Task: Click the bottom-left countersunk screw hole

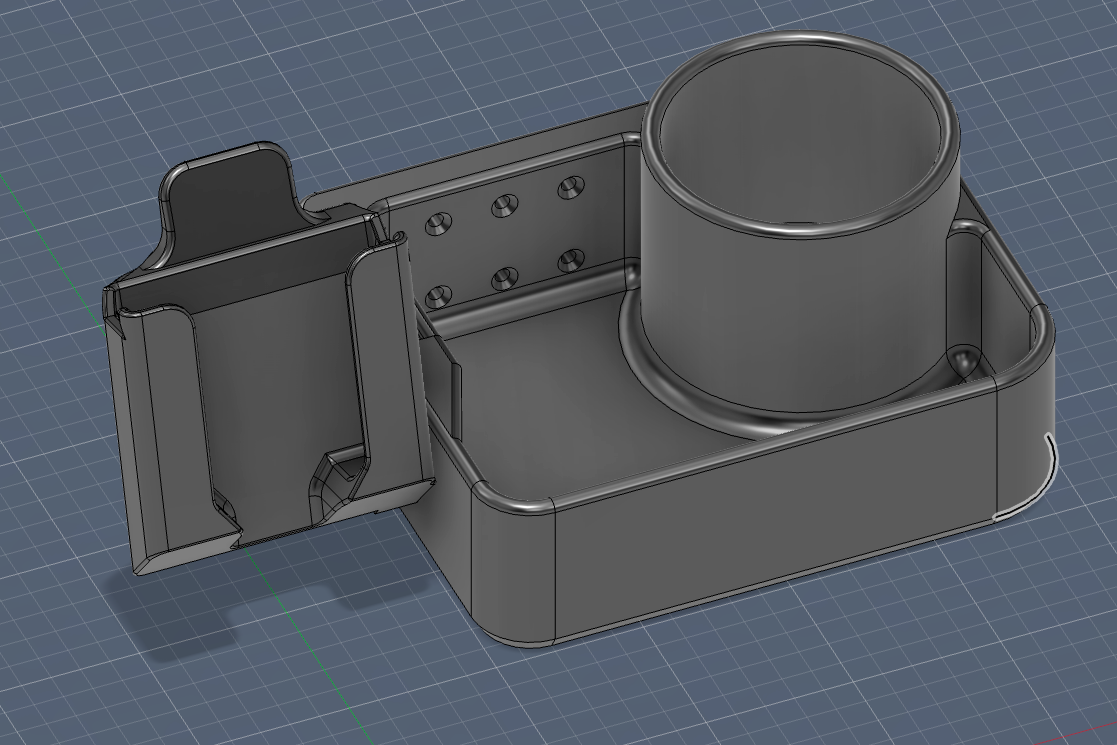Action: (x=439, y=295)
